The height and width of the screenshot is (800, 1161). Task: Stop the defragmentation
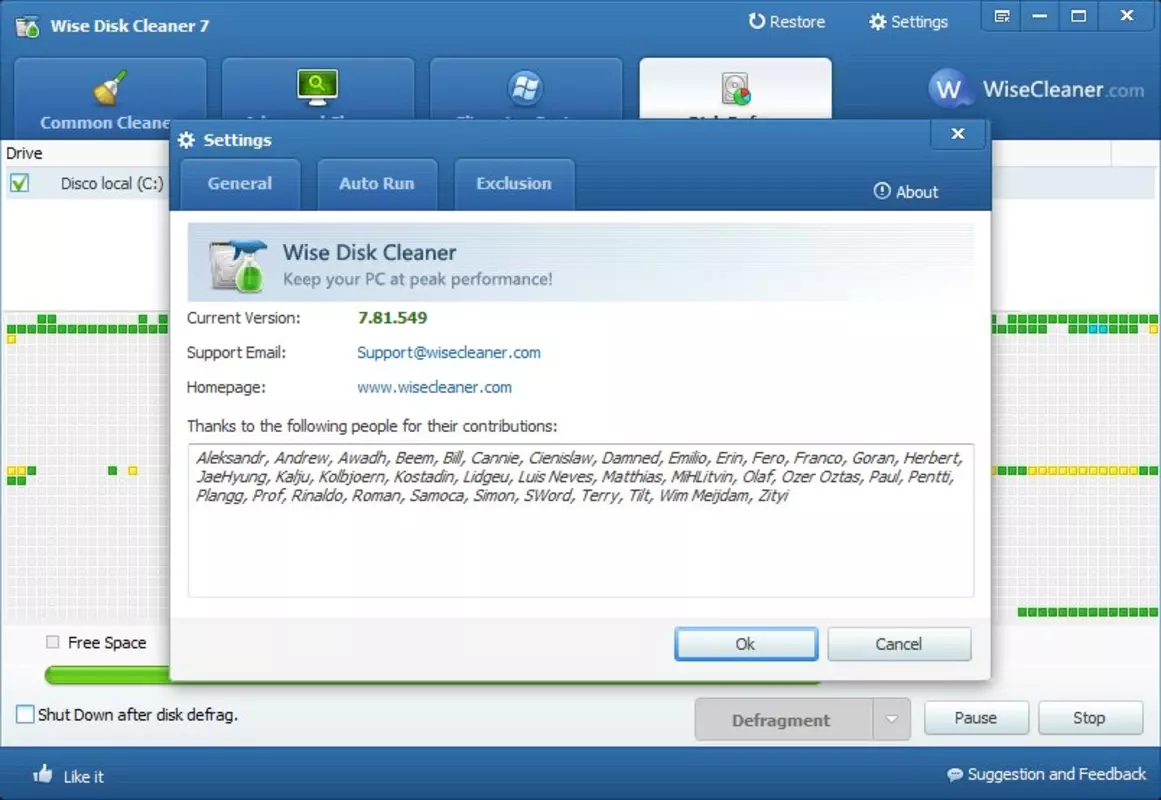1089,718
